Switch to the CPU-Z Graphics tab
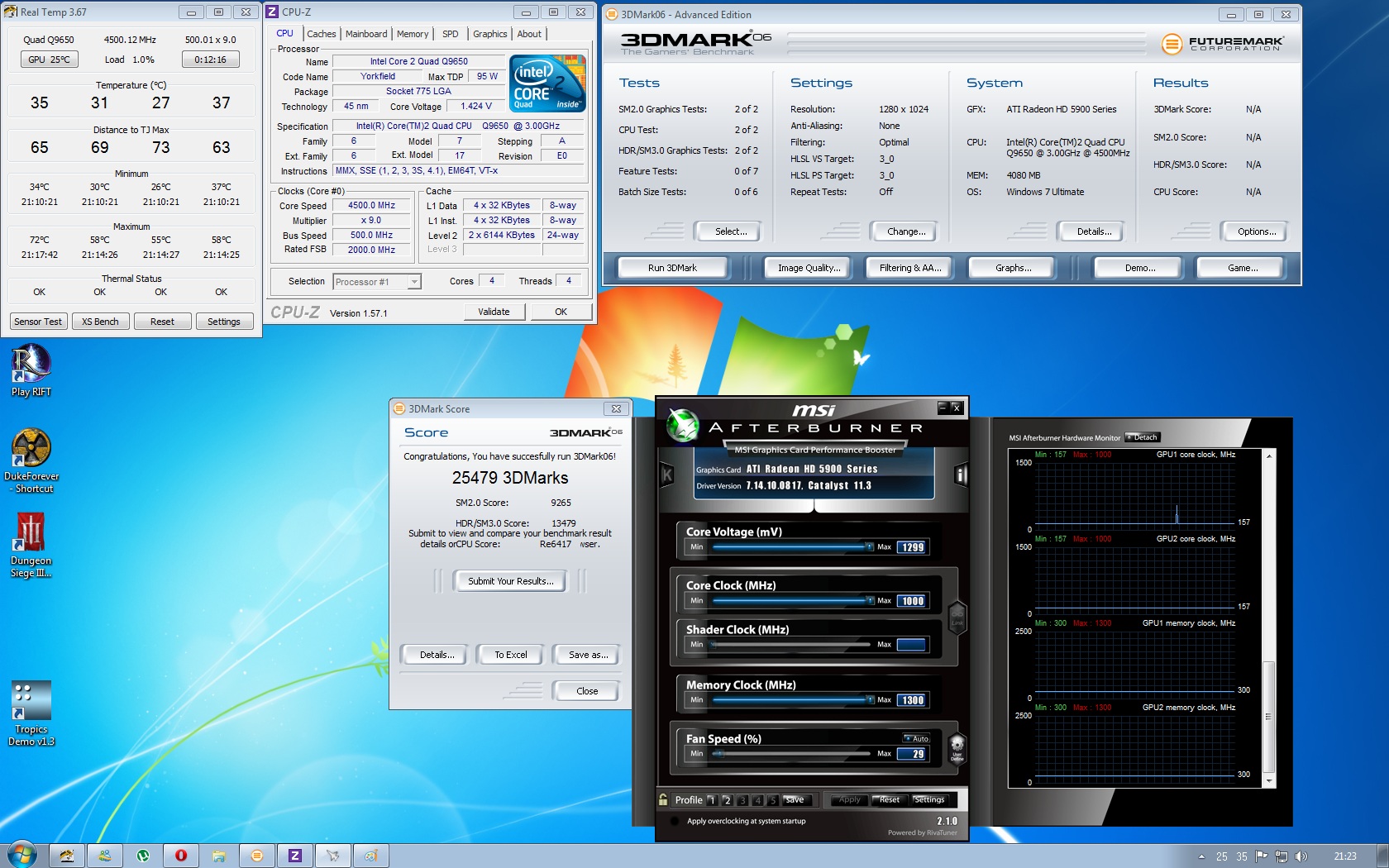1389x868 pixels. coord(490,34)
